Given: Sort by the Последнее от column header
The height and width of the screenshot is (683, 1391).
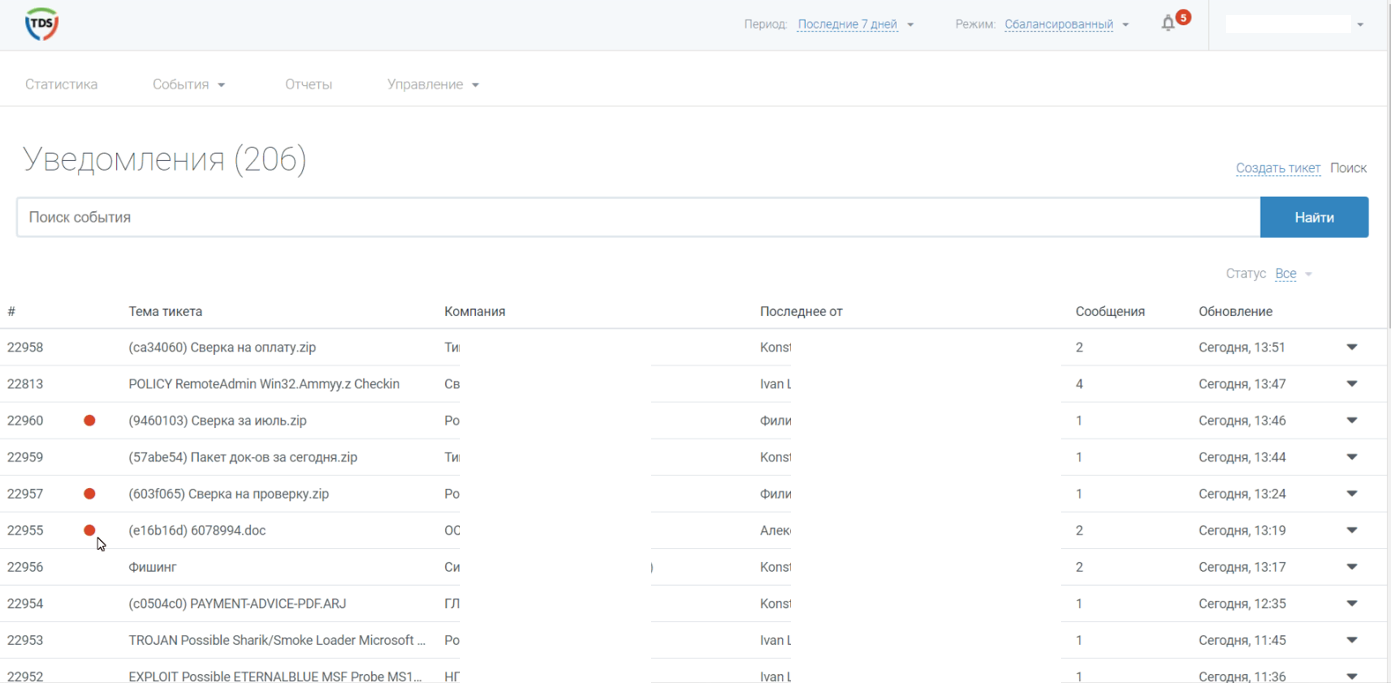Looking at the screenshot, I should click(801, 311).
